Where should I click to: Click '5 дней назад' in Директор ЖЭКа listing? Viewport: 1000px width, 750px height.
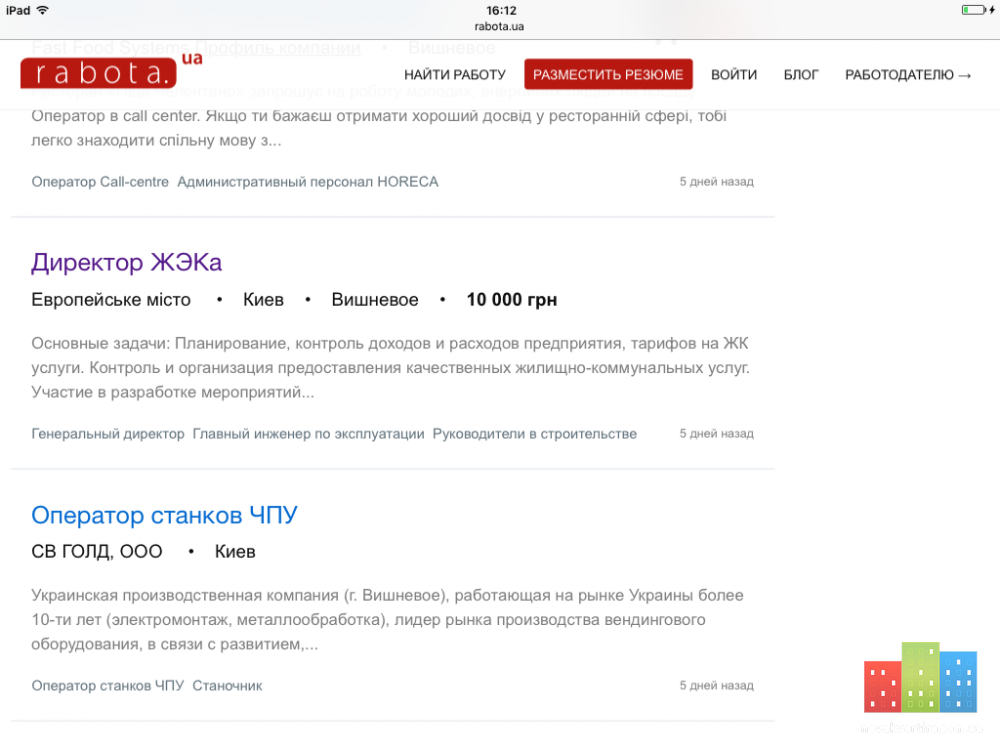pos(717,434)
